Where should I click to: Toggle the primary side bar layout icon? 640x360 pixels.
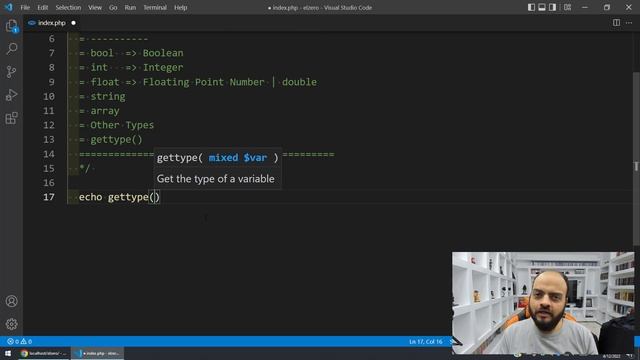point(531,7)
